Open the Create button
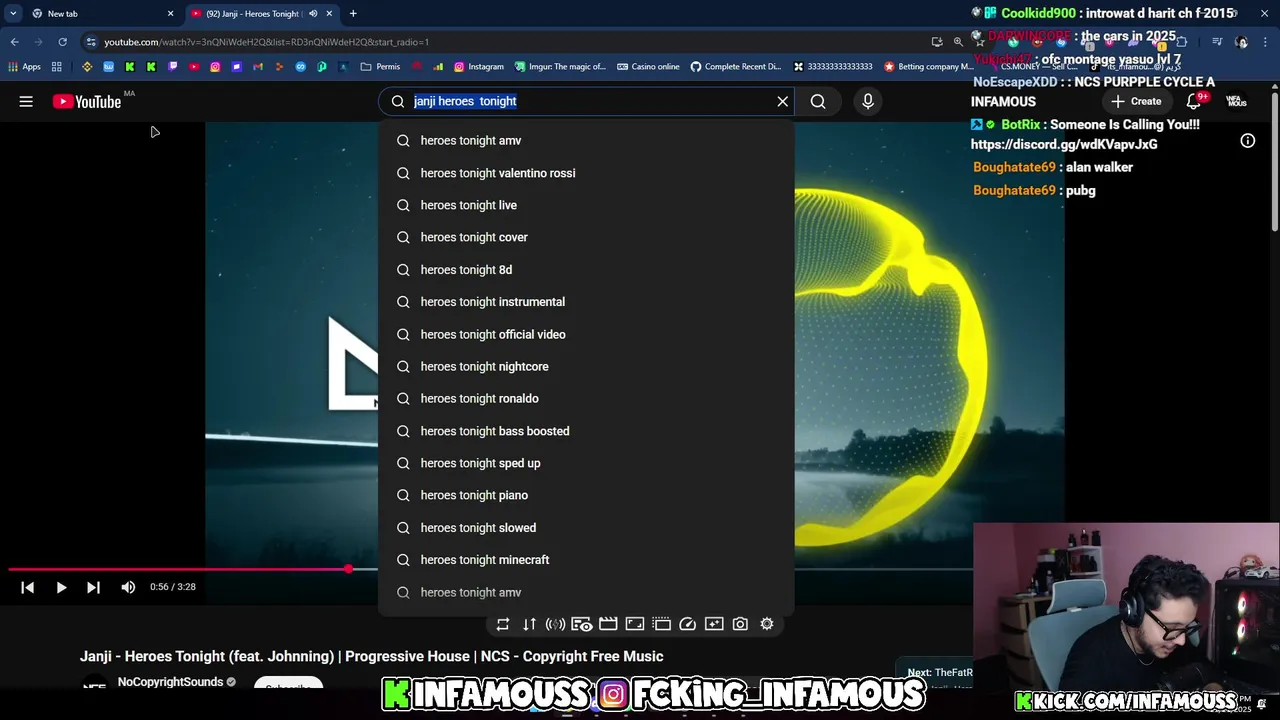The image size is (1280, 720). click(1136, 101)
